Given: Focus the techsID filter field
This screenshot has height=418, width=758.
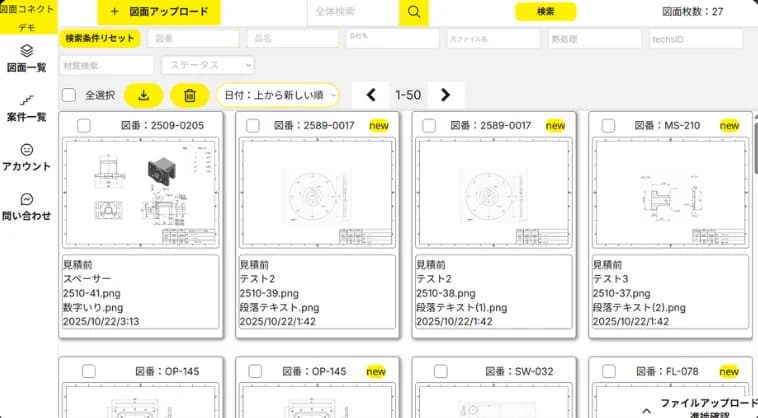Looking at the screenshot, I should tap(696, 39).
